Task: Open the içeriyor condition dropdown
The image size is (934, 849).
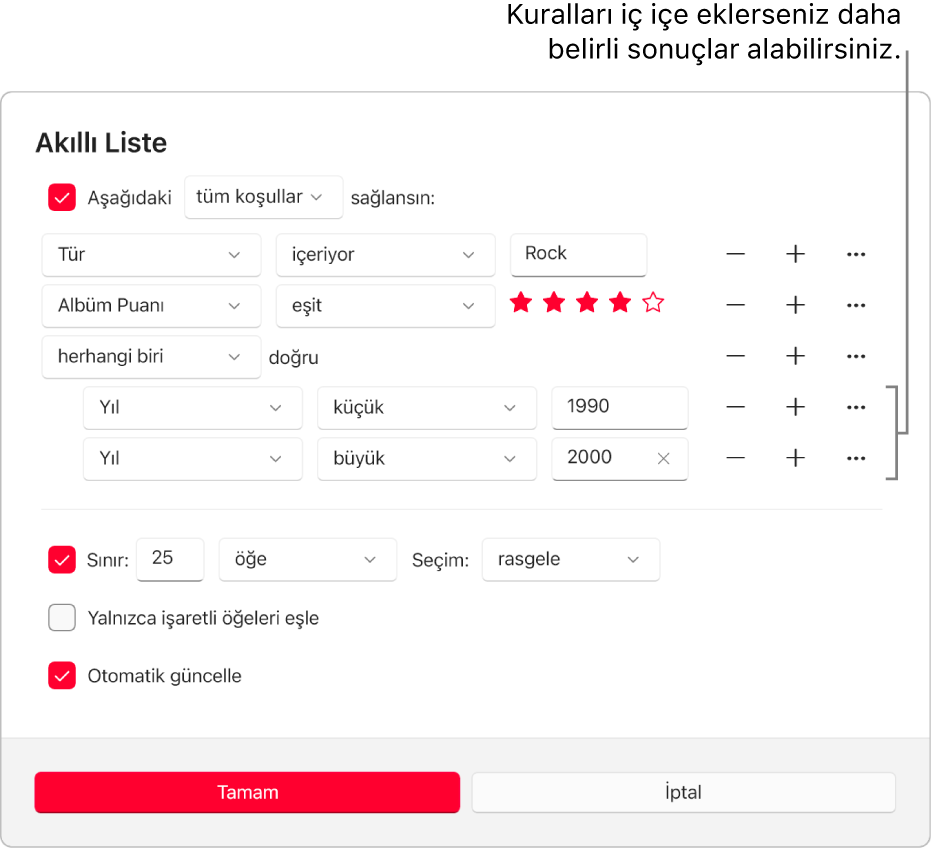Action: coord(385,255)
